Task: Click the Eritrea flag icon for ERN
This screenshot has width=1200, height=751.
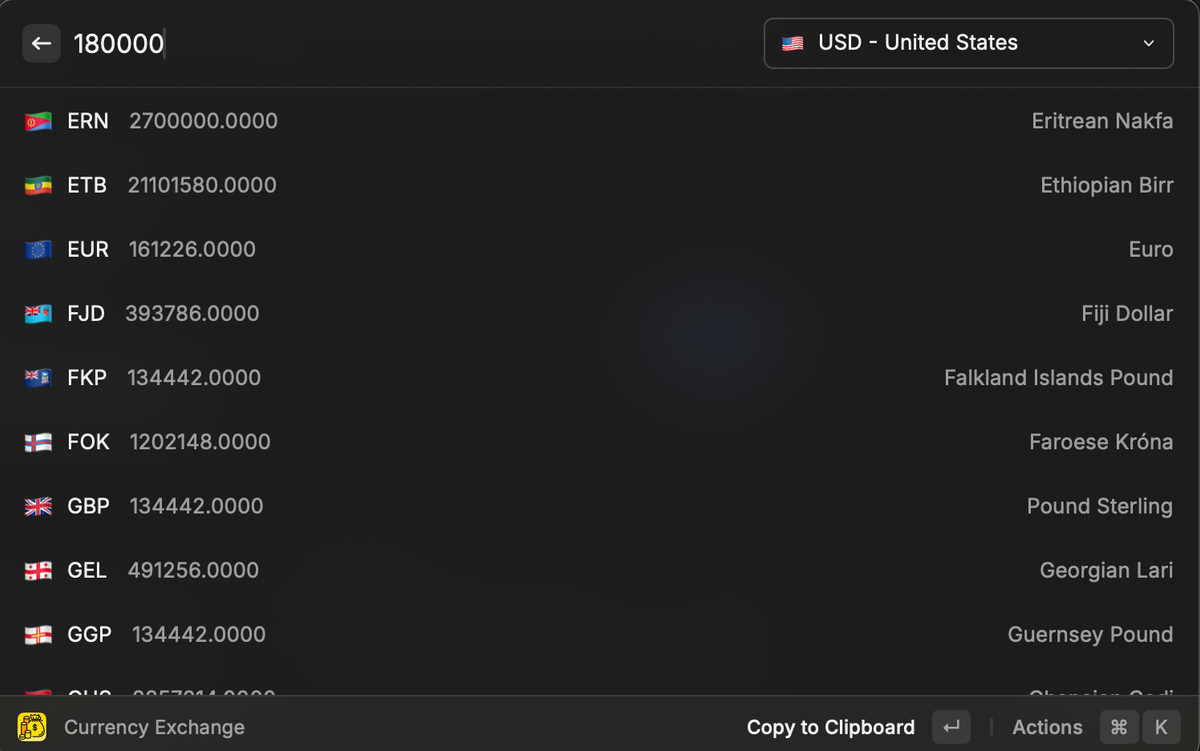Action: pyautogui.click(x=38, y=122)
